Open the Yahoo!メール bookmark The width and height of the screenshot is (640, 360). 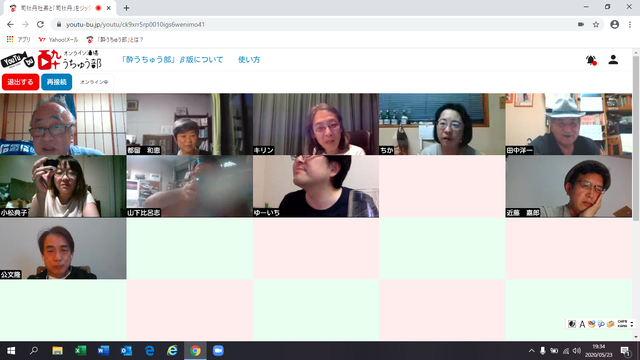(58, 40)
